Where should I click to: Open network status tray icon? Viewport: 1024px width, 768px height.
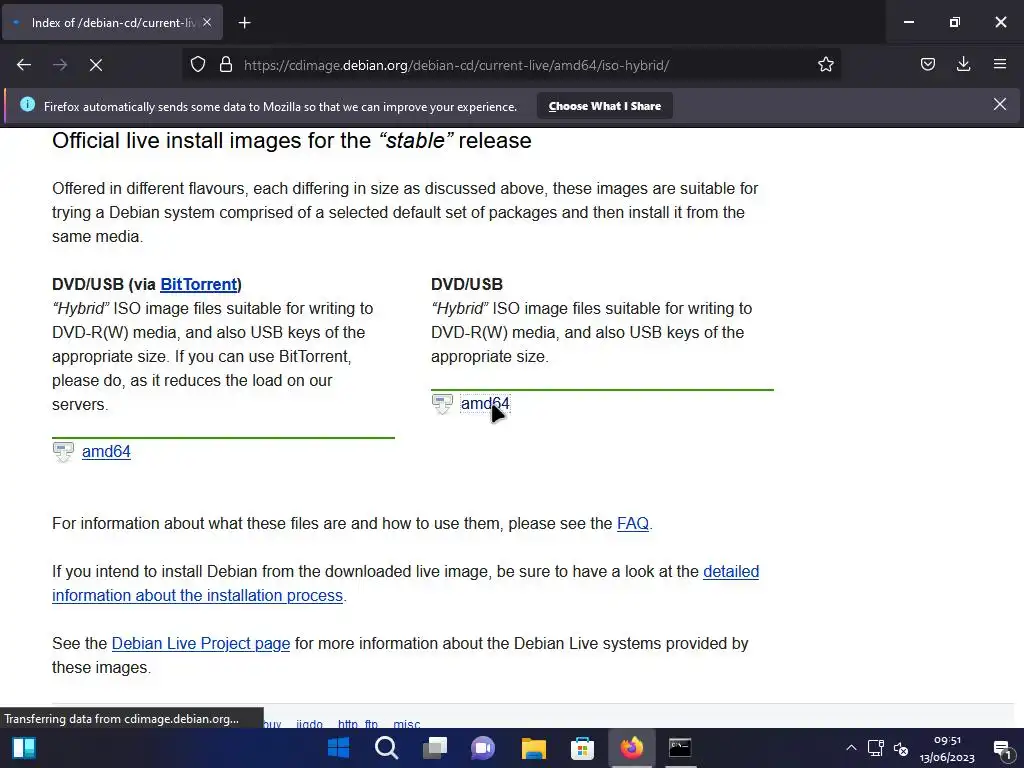pos(876,748)
